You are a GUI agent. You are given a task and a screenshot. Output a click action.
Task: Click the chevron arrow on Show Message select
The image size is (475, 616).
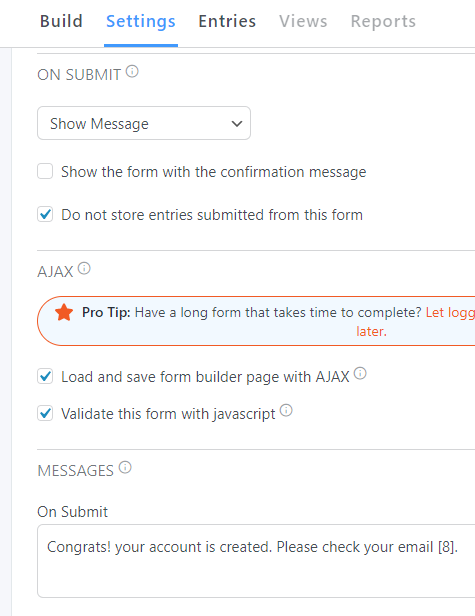(237, 124)
